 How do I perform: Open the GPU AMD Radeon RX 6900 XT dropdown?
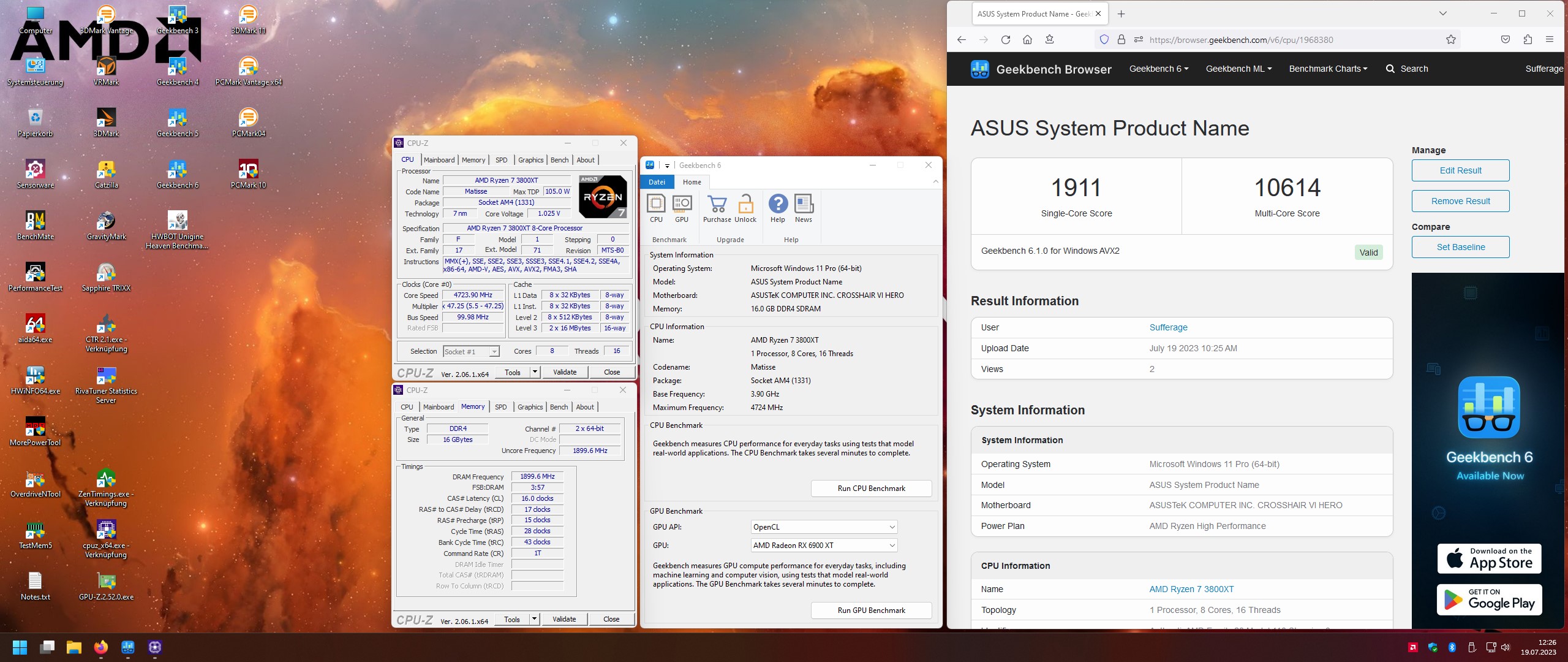(x=824, y=546)
